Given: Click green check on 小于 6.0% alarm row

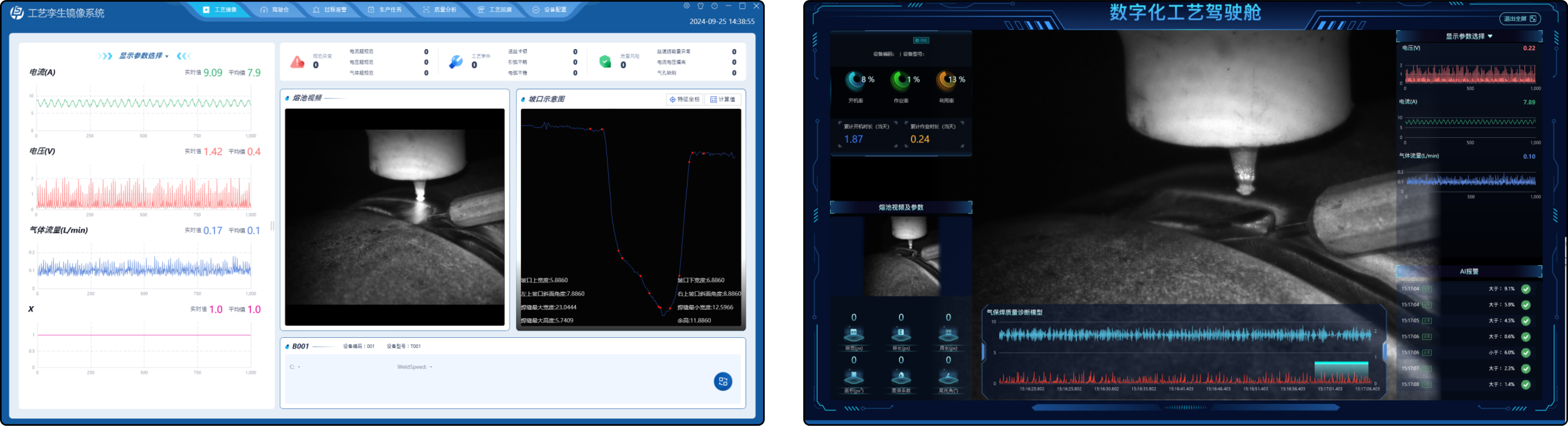Looking at the screenshot, I should click(1525, 352).
